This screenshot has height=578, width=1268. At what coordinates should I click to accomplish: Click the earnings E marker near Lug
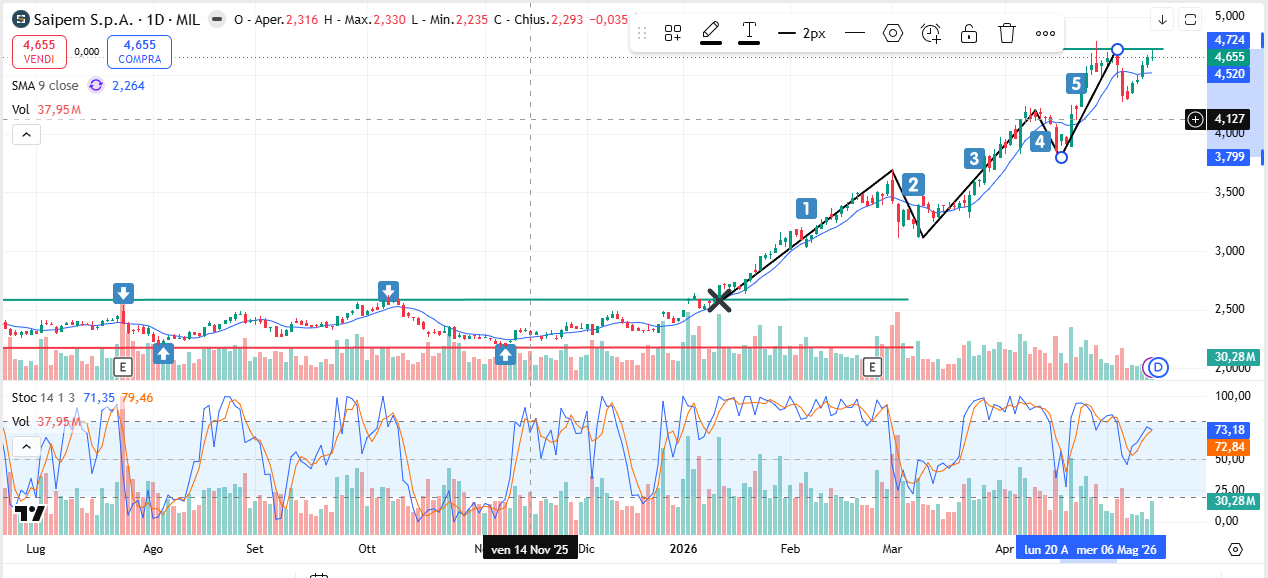pos(123,367)
